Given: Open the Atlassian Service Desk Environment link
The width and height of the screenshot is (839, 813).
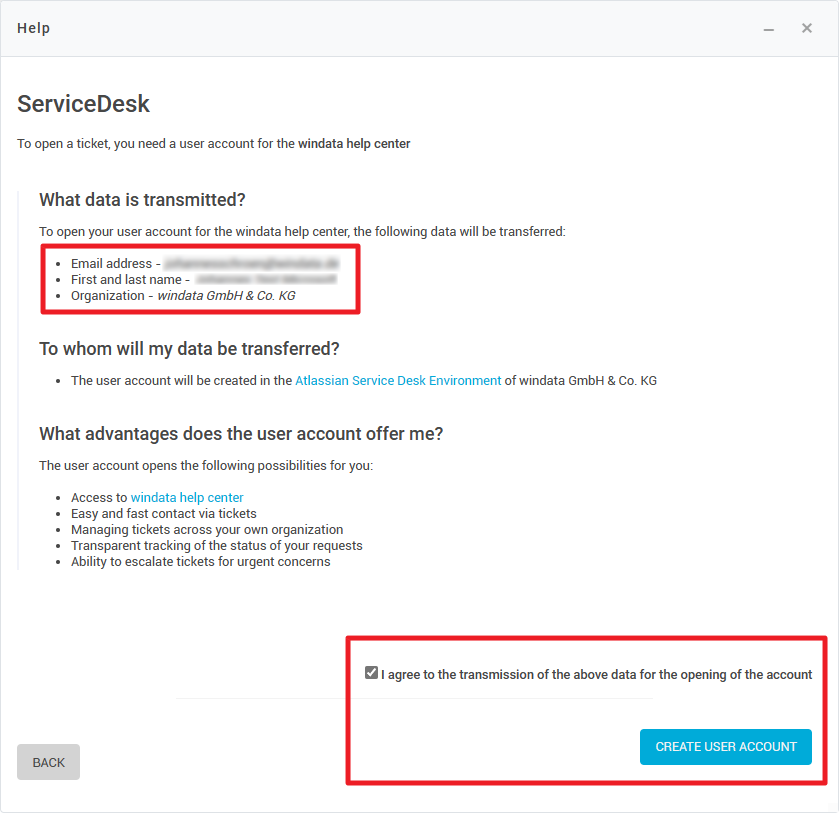Looking at the screenshot, I should (x=398, y=381).
